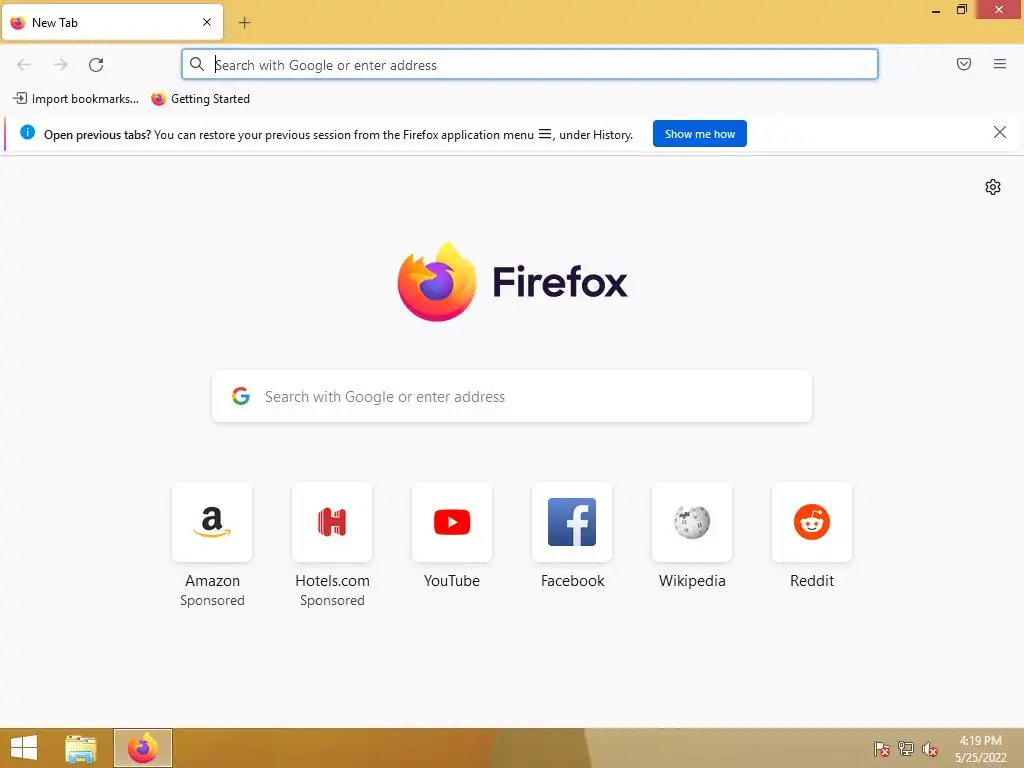Click the Forward navigation arrow
The width and height of the screenshot is (1024, 768).
tap(60, 65)
